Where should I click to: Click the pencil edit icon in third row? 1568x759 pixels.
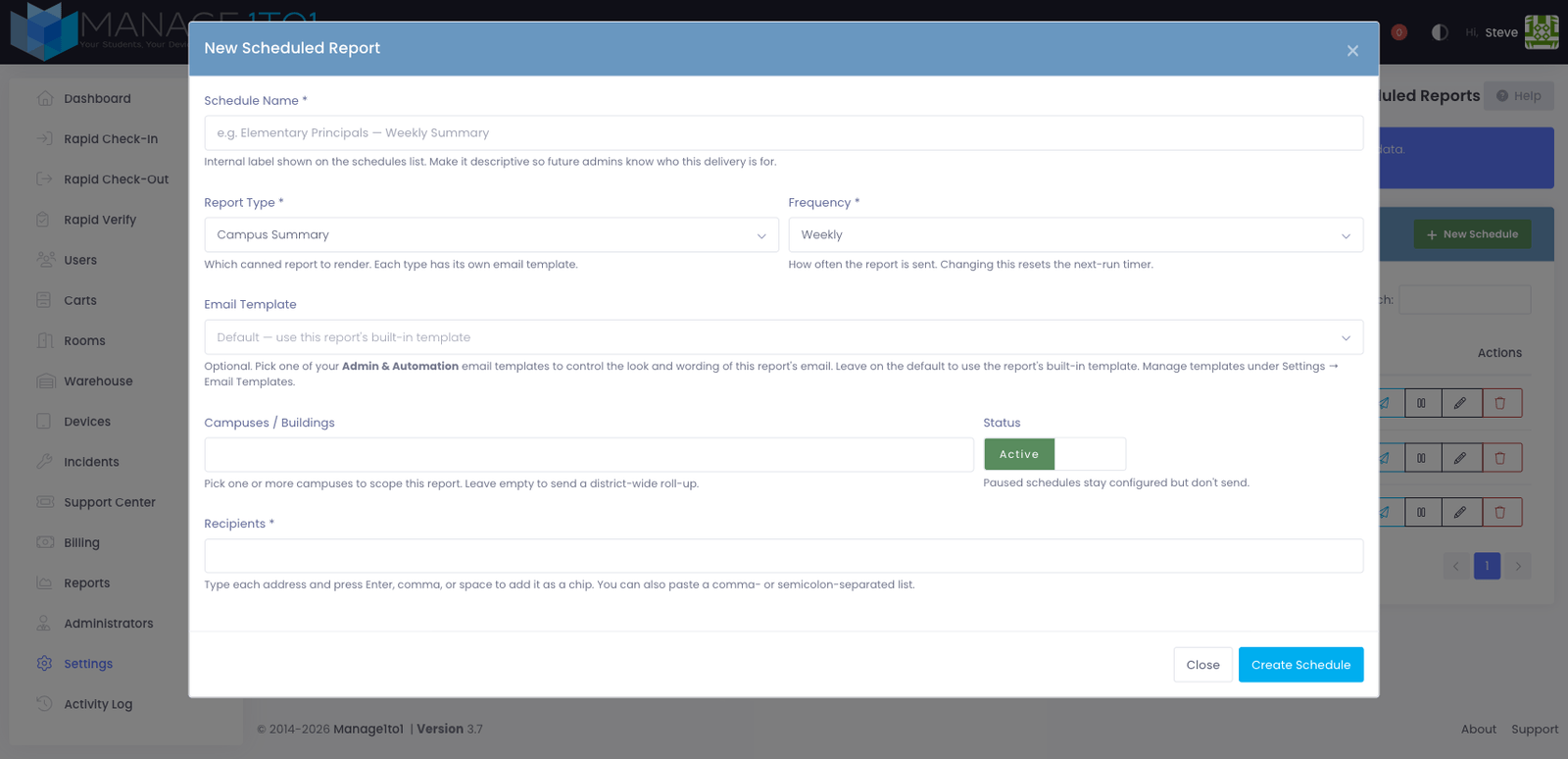coord(1460,512)
